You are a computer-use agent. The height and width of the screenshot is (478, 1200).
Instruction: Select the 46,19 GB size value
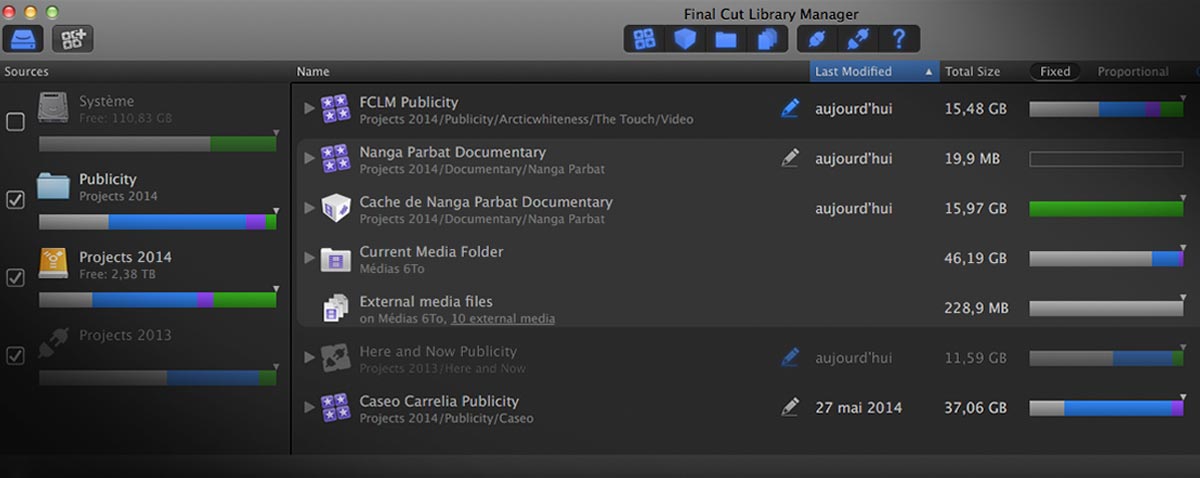[x=976, y=258]
